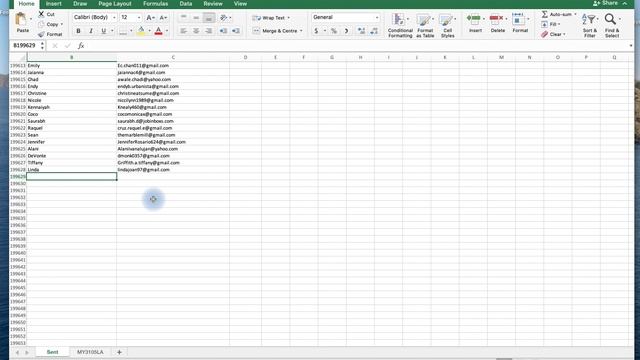Open Format as Table
640x360 pixels.
click(x=425, y=25)
